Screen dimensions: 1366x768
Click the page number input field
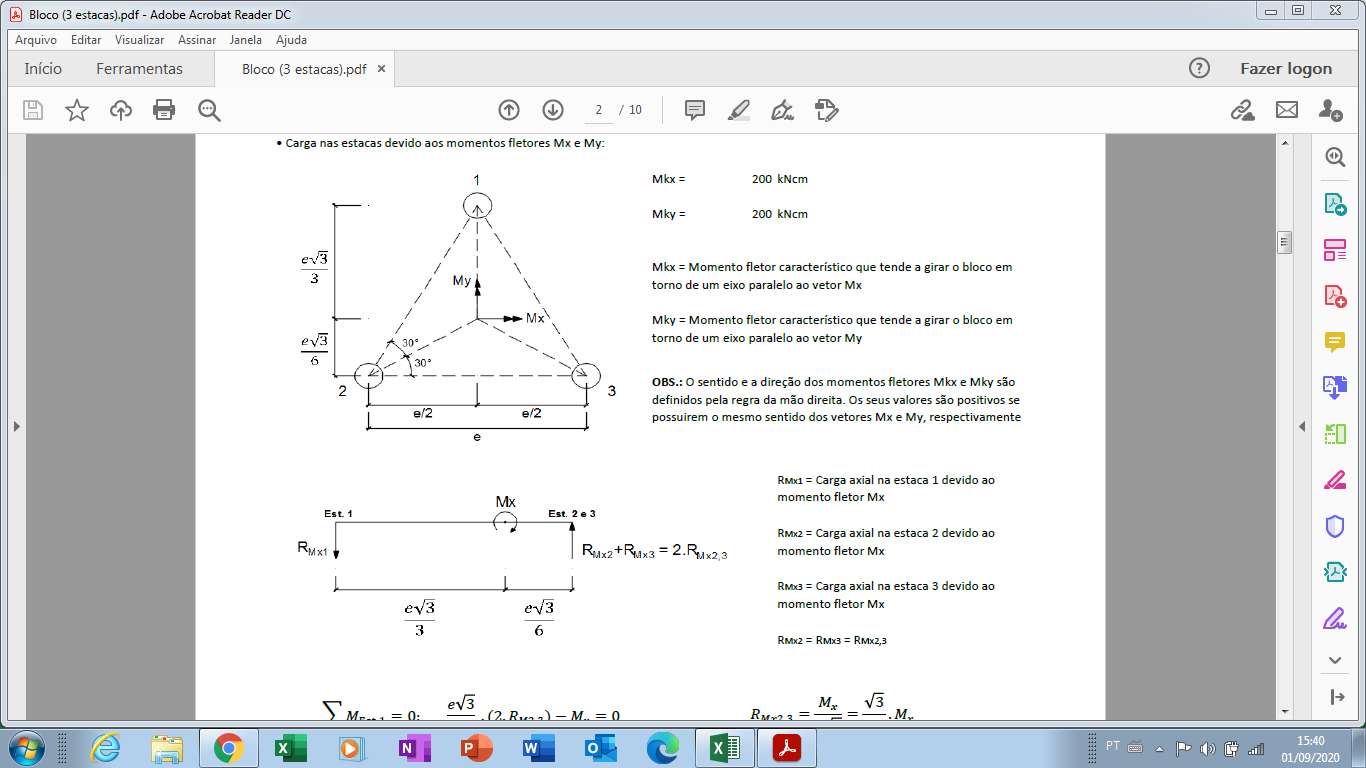pyautogui.click(x=598, y=110)
